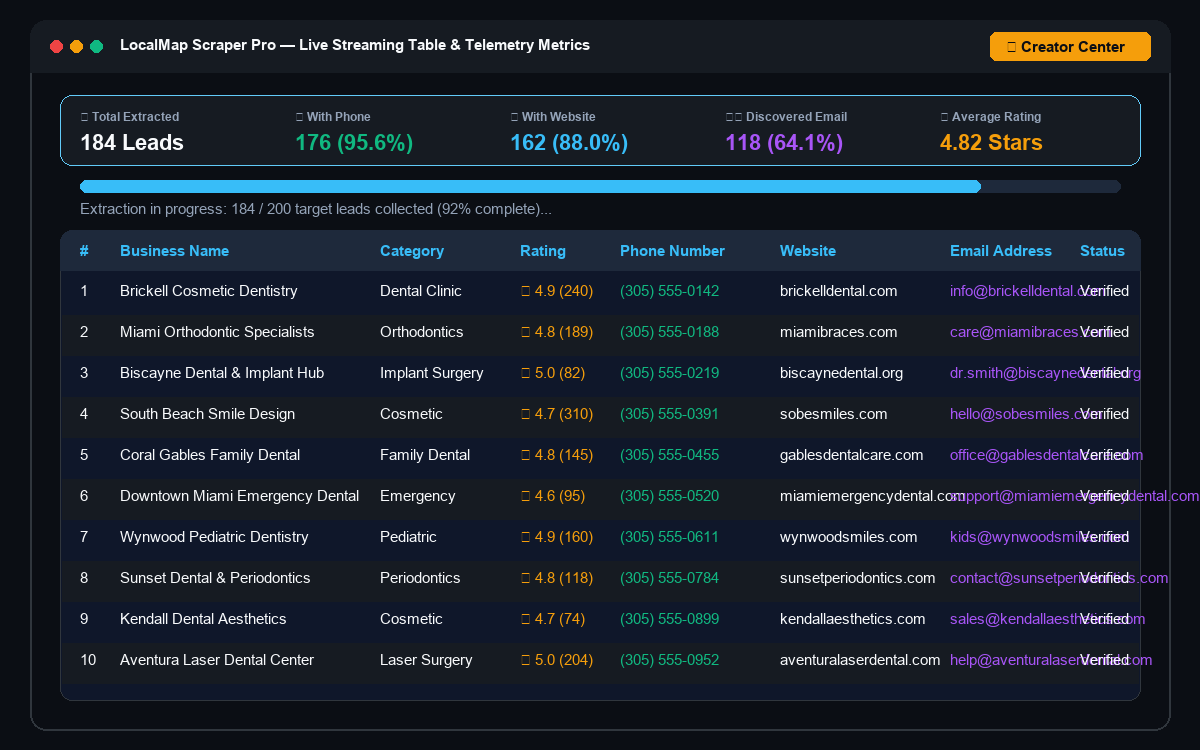Sort by the Business Name column header
Image resolution: width=1200 pixels, height=750 pixels.
click(174, 251)
